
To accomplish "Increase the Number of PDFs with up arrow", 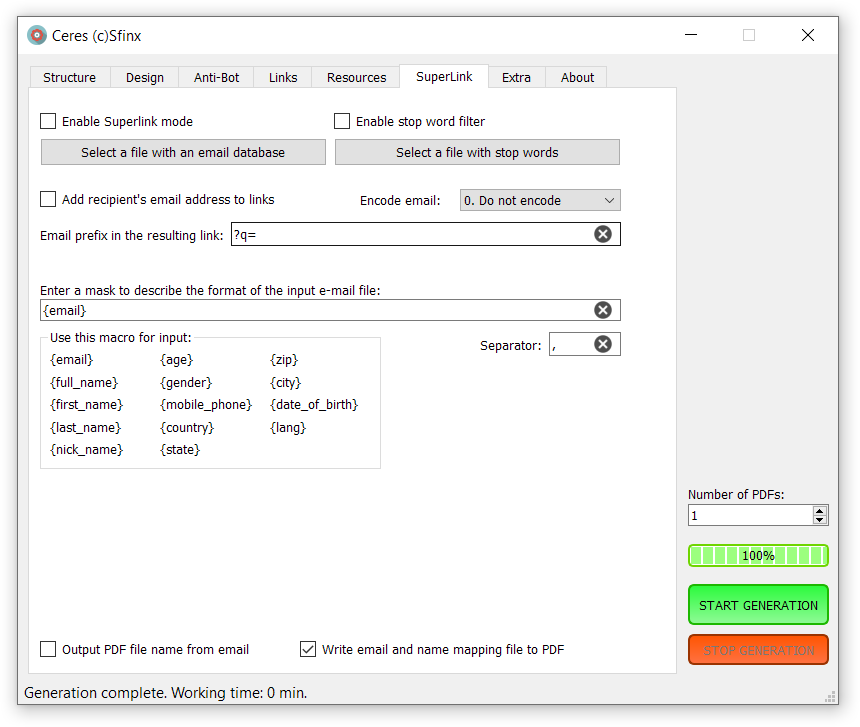I will point(820,510).
